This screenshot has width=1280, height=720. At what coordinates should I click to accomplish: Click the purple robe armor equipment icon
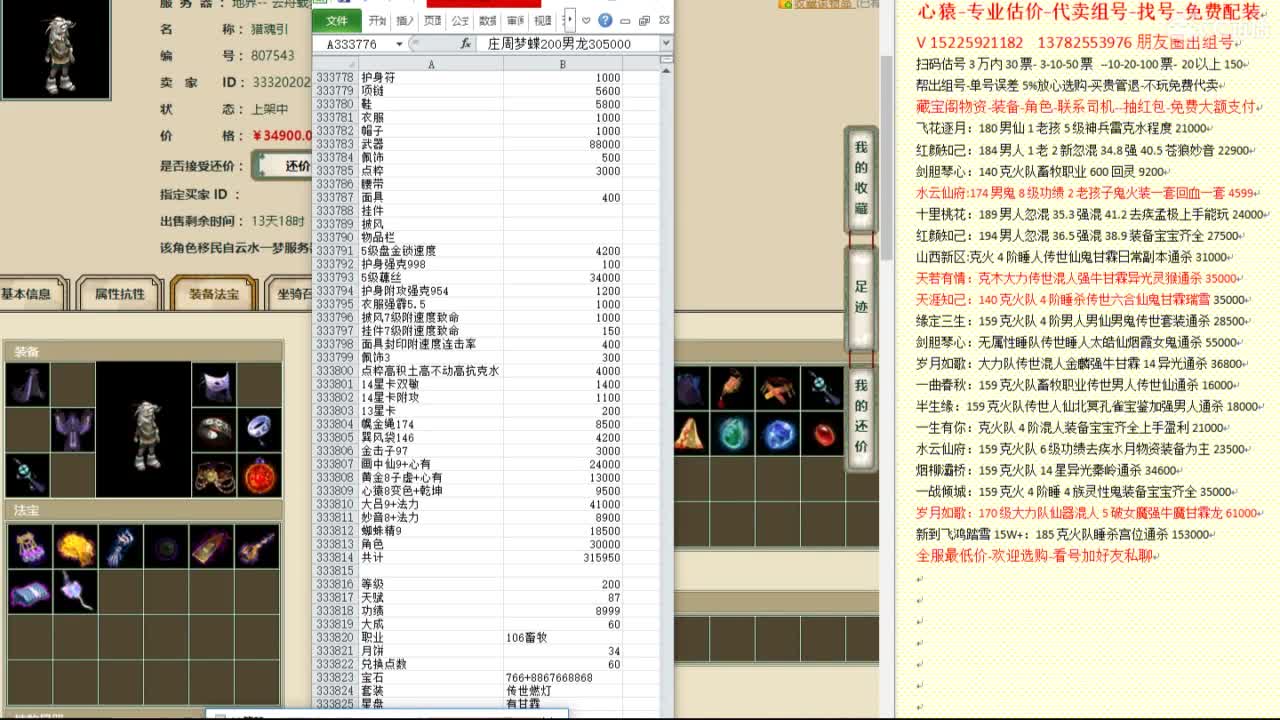coord(73,430)
